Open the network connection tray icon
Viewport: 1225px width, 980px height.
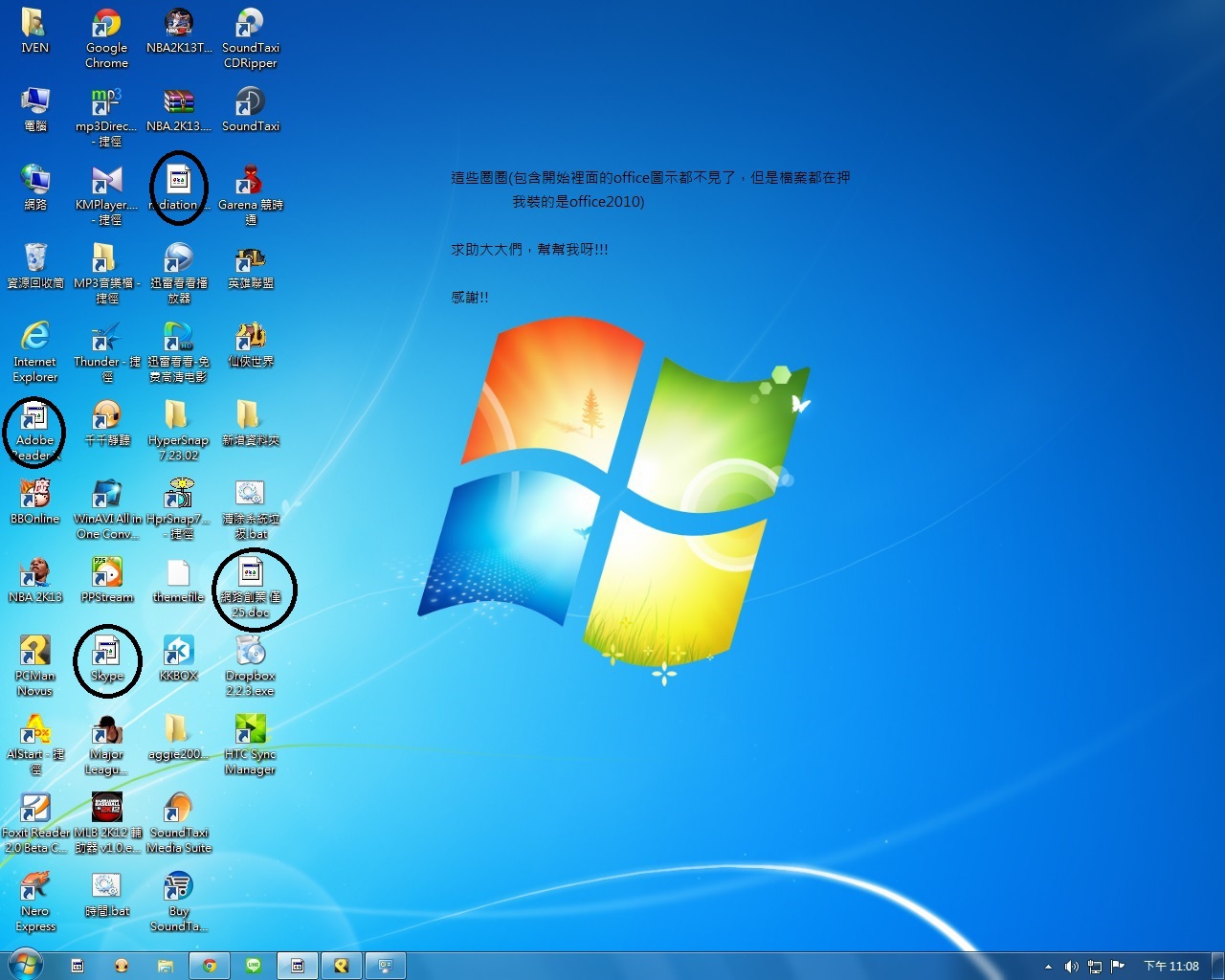pos(1094,967)
